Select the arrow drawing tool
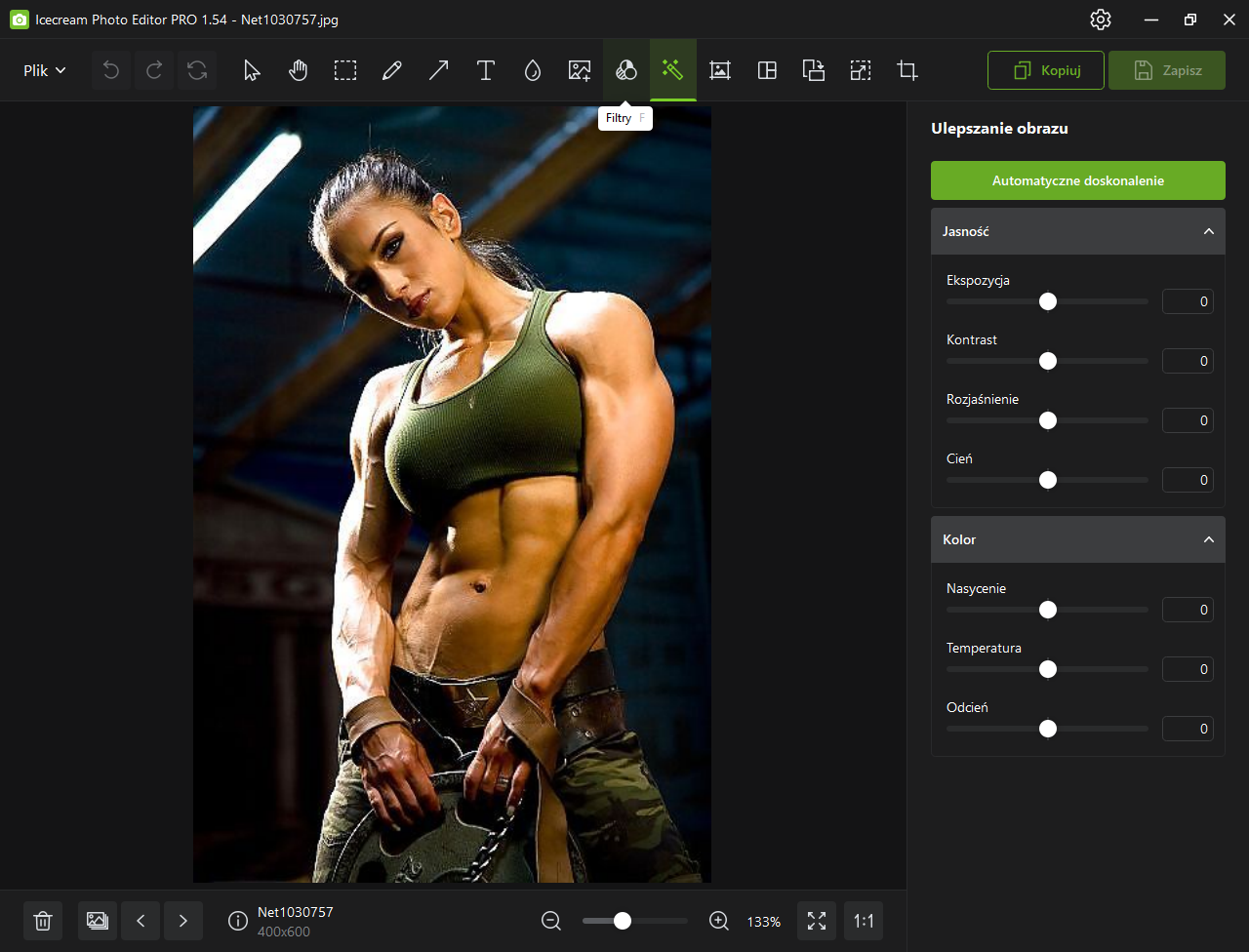The image size is (1249, 952). [x=439, y=70]
